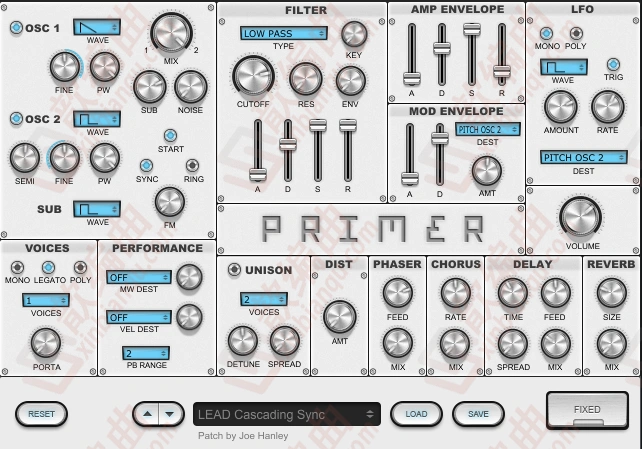Screen dimensions: 642x449
Task: Toggle the START phase button
Action: [x=170, y=135]
